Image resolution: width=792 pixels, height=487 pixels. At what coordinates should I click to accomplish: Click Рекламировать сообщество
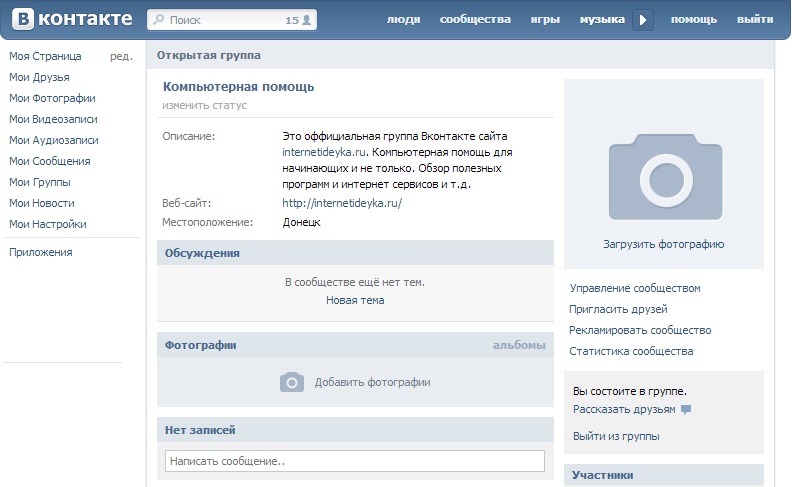click(x=640, y=330)
